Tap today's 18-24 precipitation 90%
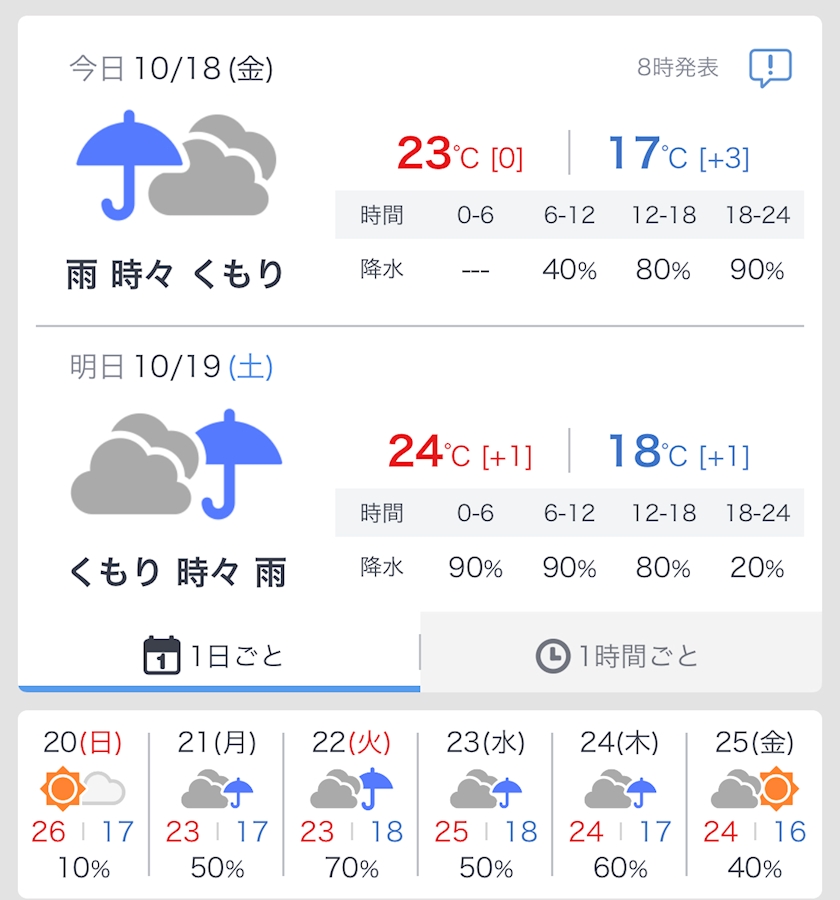Image resolution: width=840 pixels, height=900 pixels. point(757,270)
